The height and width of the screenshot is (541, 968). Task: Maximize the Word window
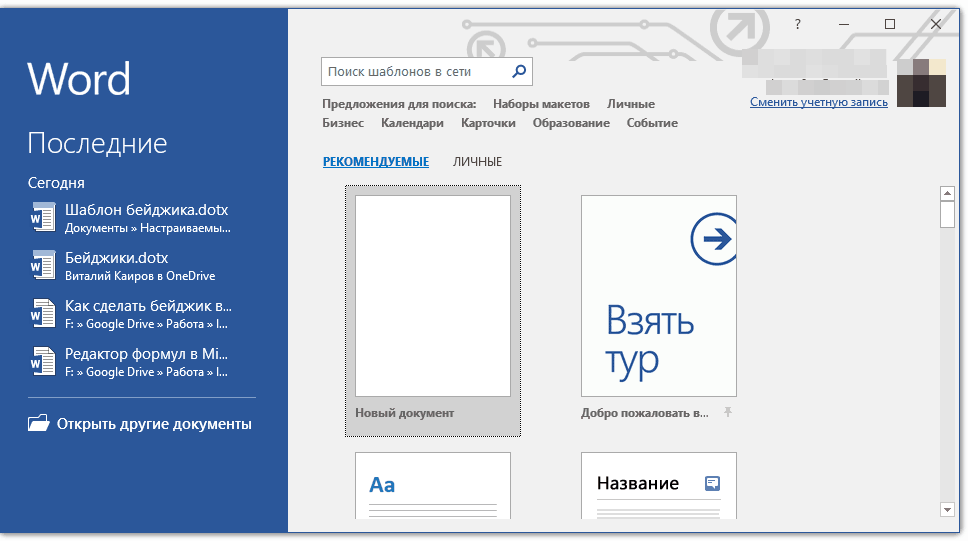890,24
